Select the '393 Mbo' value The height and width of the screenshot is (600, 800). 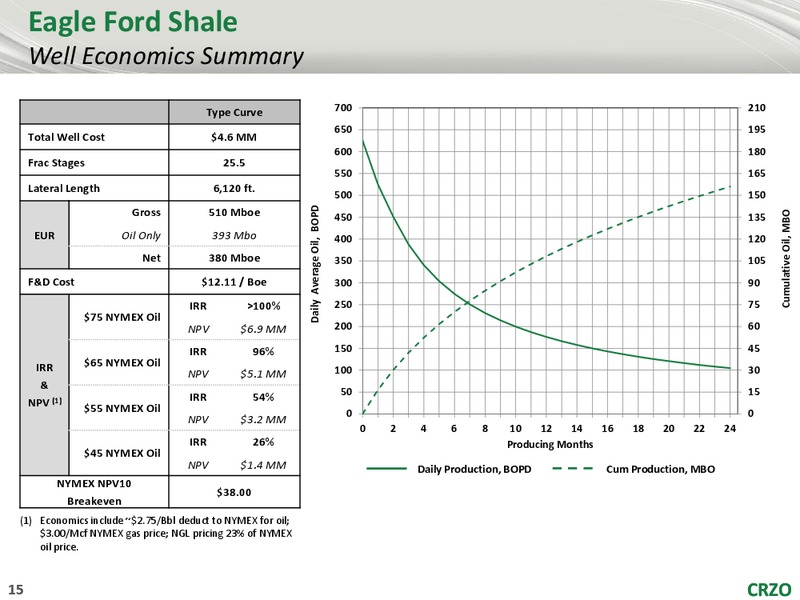234,235
